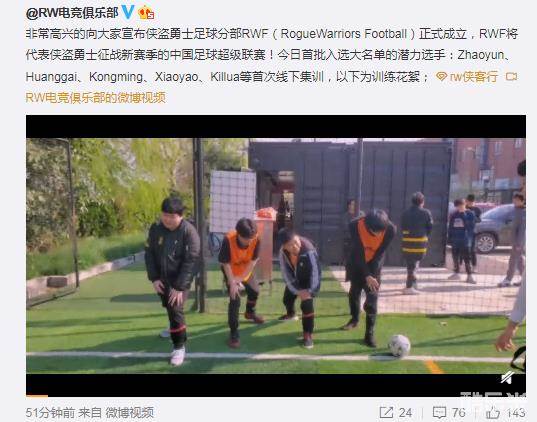Open the rw侠客行 topic link

point(474,76)
